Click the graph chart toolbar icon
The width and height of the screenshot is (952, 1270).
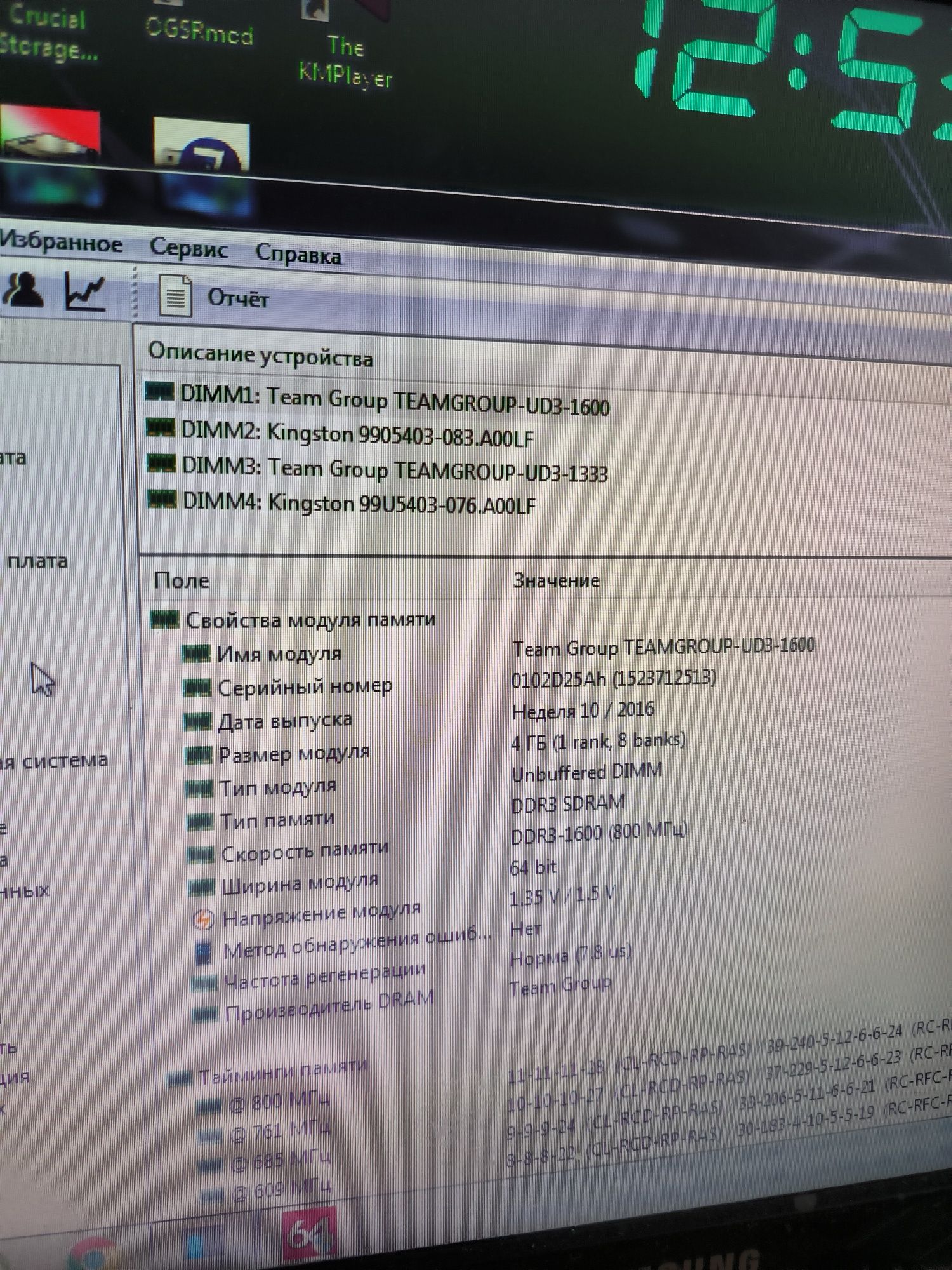click(x=85, y=292)
